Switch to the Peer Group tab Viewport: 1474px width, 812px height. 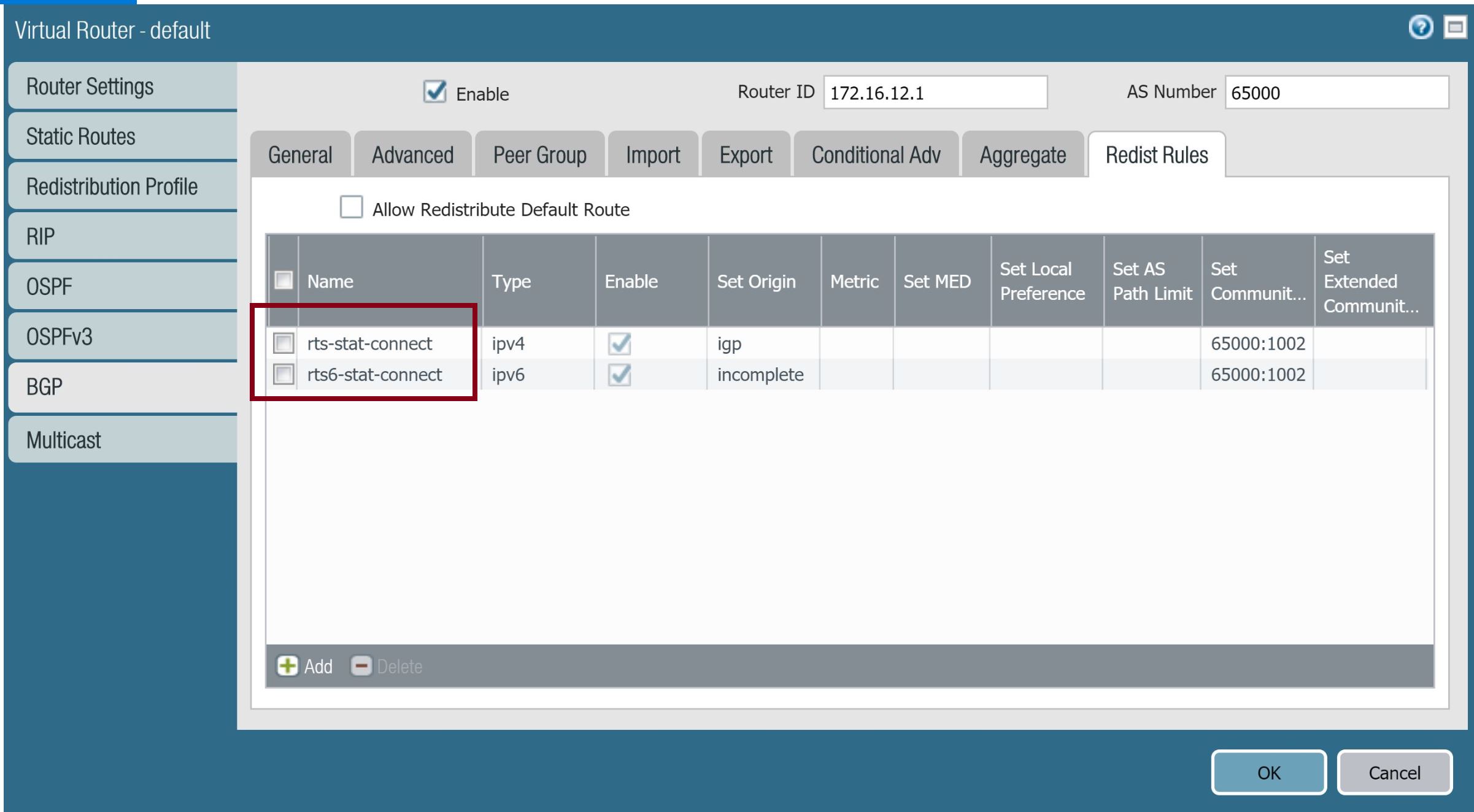[539, 155]
